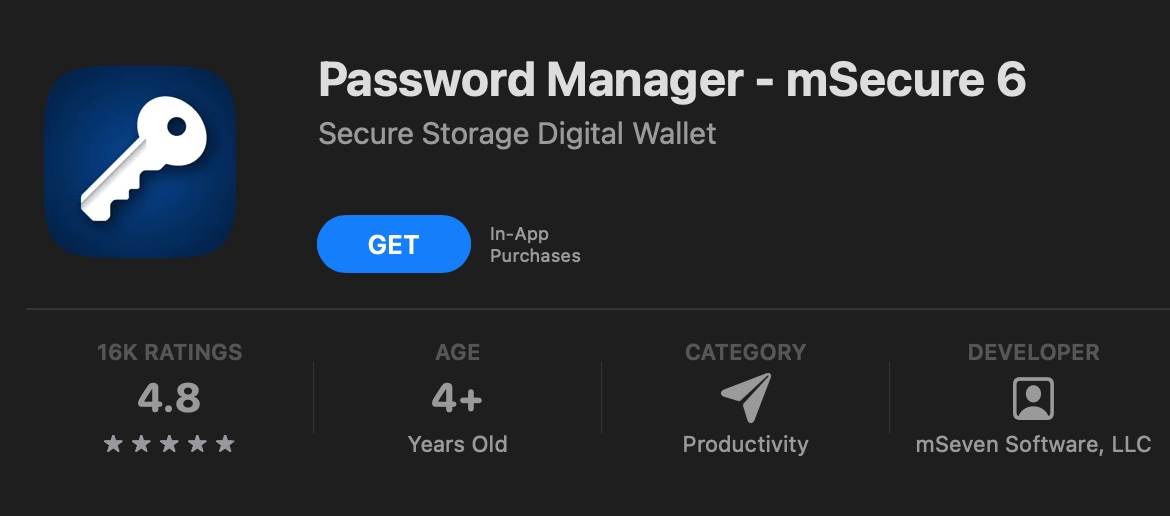Click the DEVELOPER heading
This screenshot has height=516, width=1170.
[x=1033, y=352]
